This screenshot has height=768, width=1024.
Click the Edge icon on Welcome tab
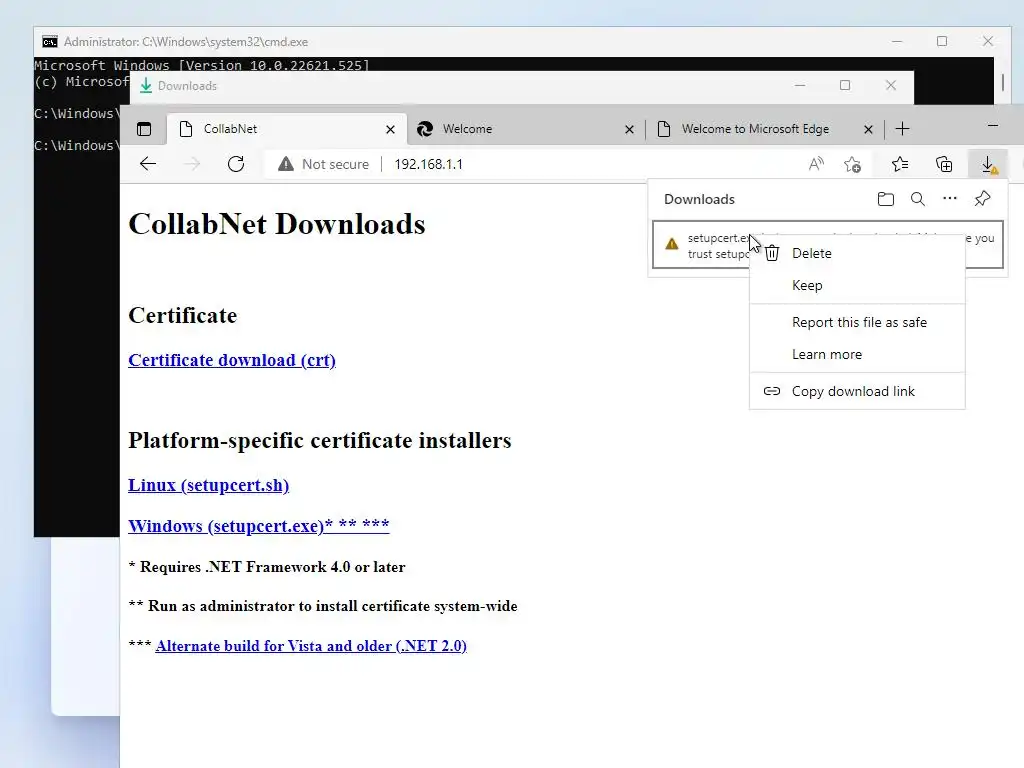(x=425, y=129)
